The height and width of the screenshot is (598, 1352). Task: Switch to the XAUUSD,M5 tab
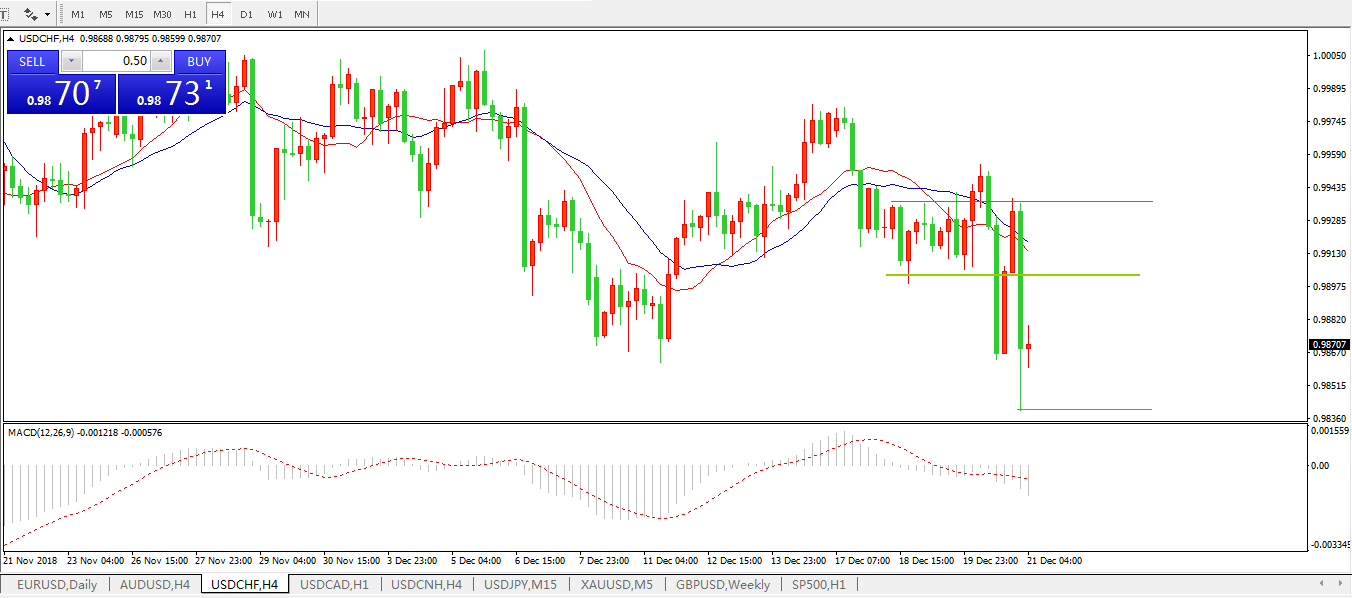[617, 584]
